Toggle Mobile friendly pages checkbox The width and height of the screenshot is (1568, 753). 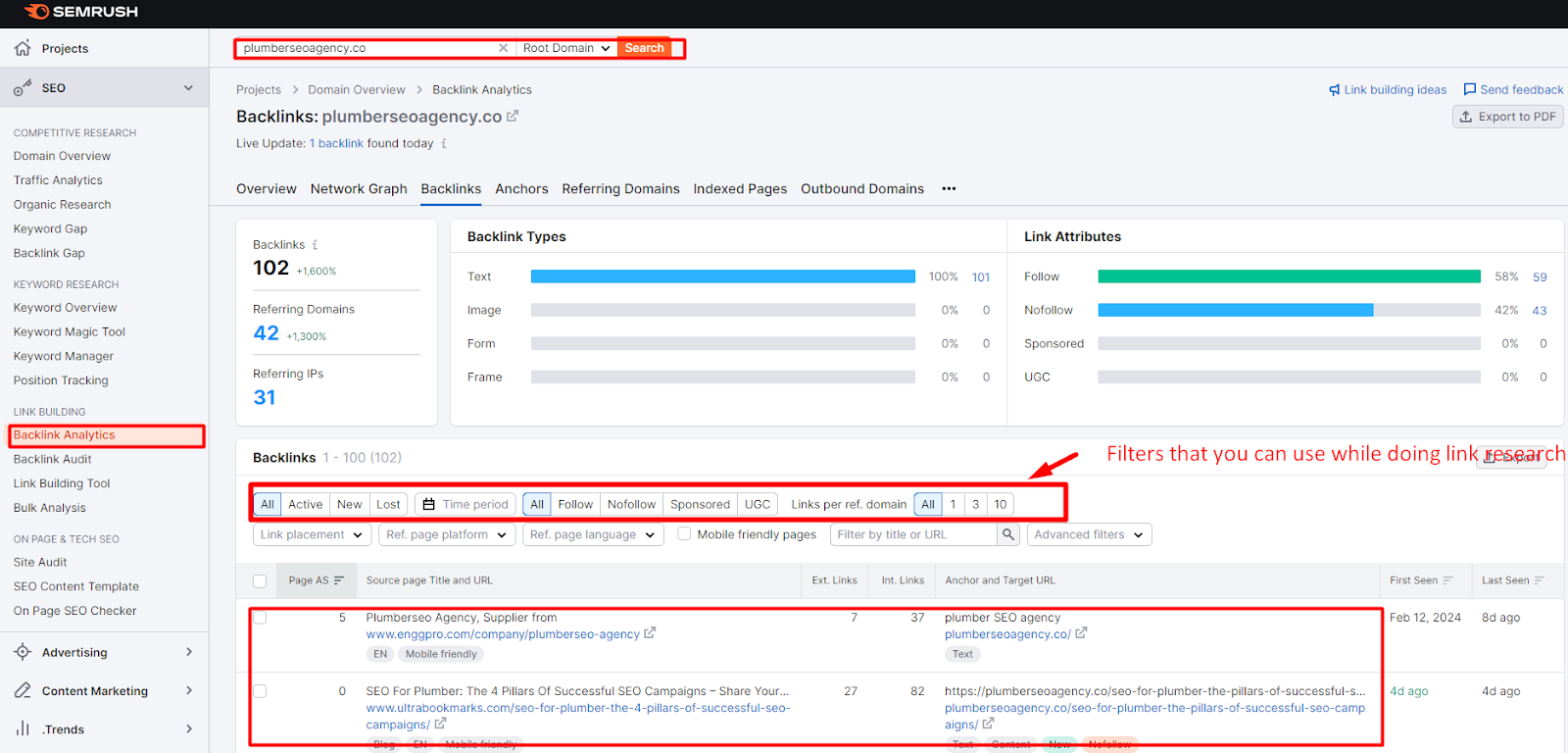click(684, 534)
